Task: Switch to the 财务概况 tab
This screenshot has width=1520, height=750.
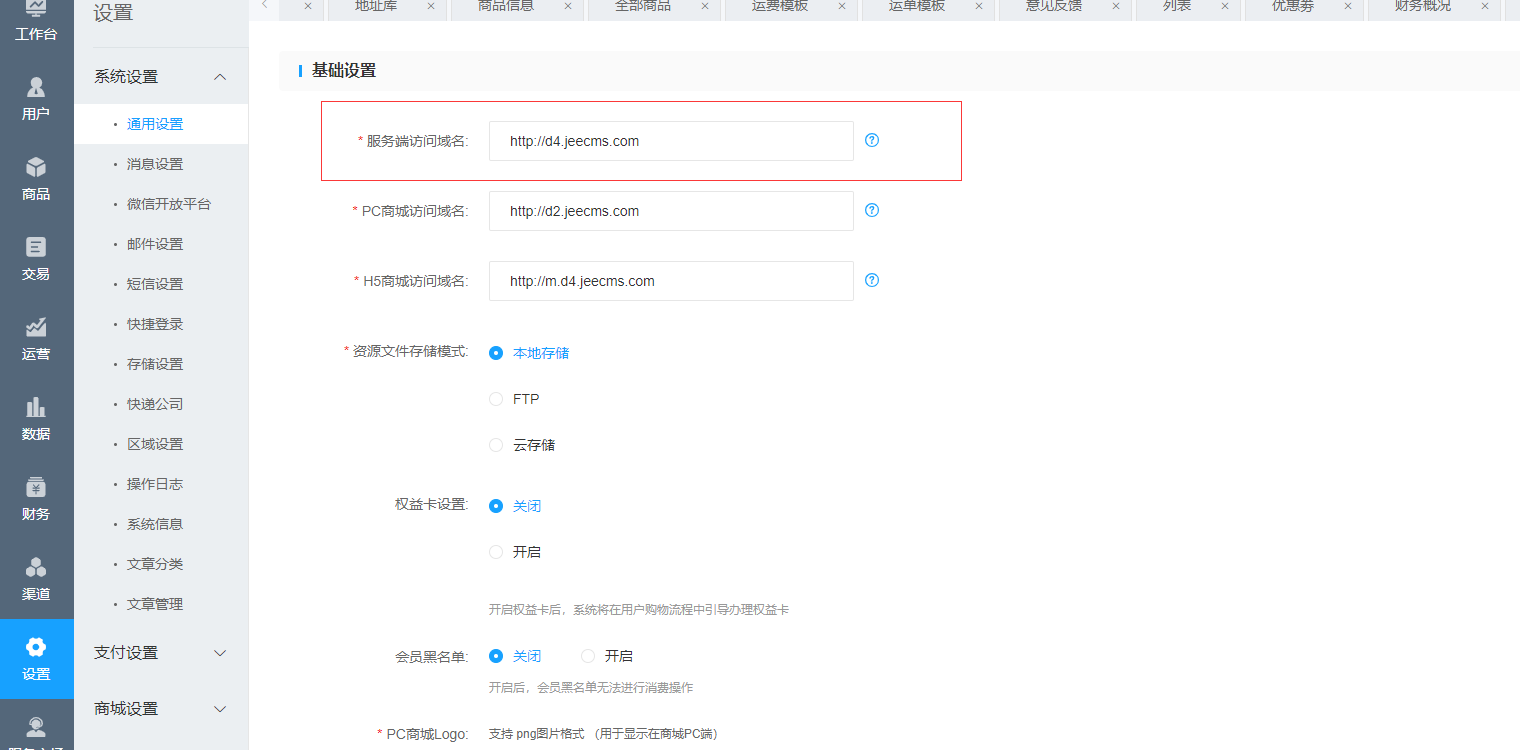Action: point(1423,6)
